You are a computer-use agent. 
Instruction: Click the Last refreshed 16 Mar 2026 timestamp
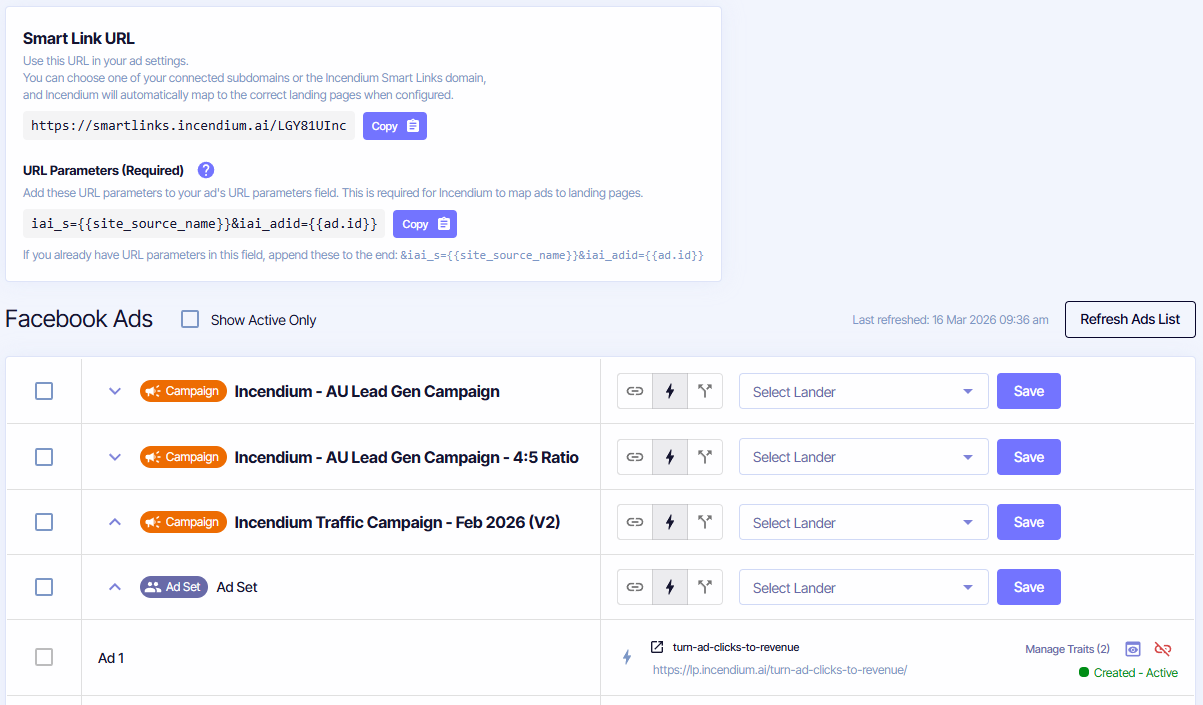[950, 320]
